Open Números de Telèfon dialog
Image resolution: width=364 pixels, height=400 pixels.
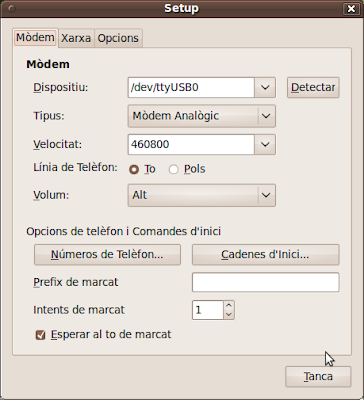tap(107, 255)
